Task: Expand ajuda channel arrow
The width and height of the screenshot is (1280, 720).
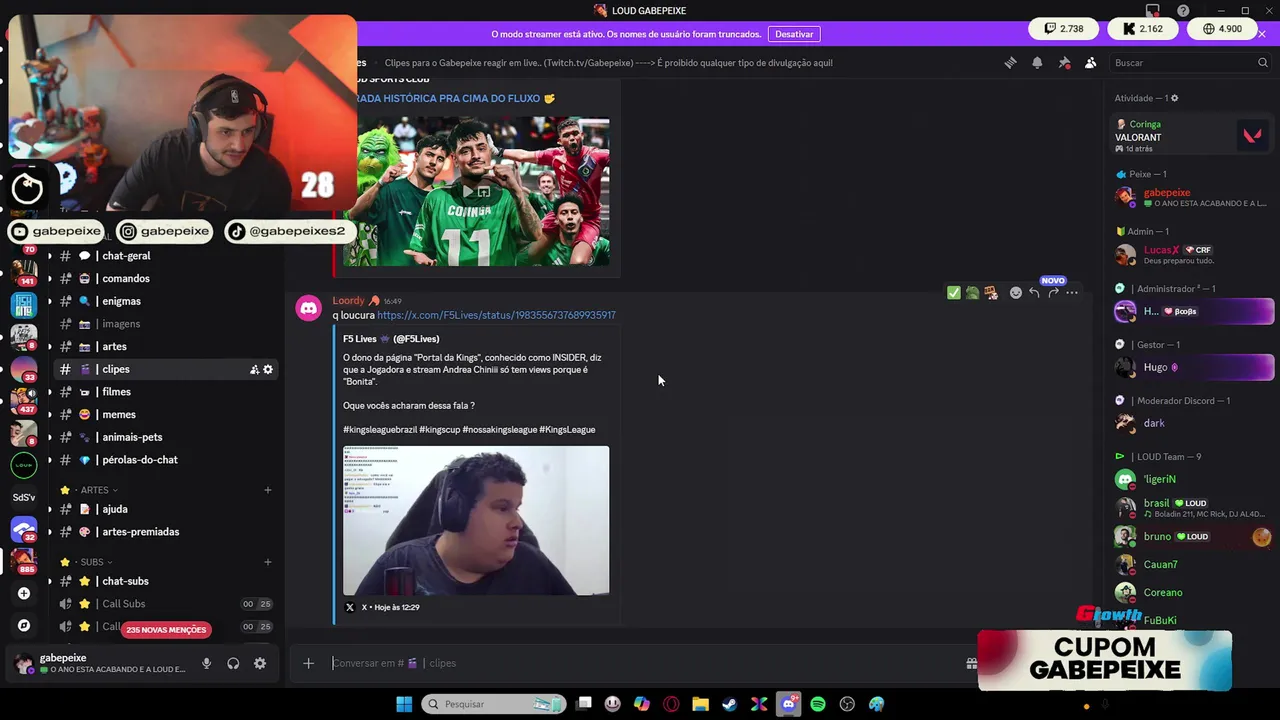Action: pyautogui.click(x=49, y=509)
